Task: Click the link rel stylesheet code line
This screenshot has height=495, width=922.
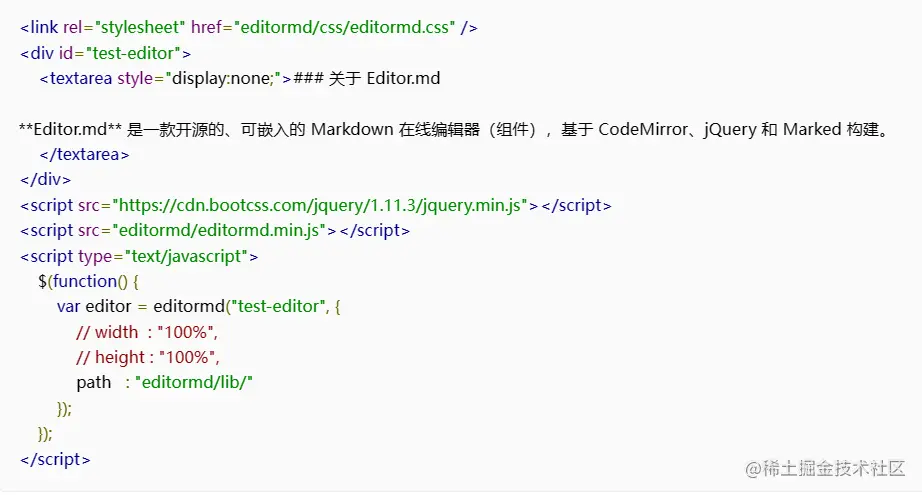Action: (x=249, y=27)
